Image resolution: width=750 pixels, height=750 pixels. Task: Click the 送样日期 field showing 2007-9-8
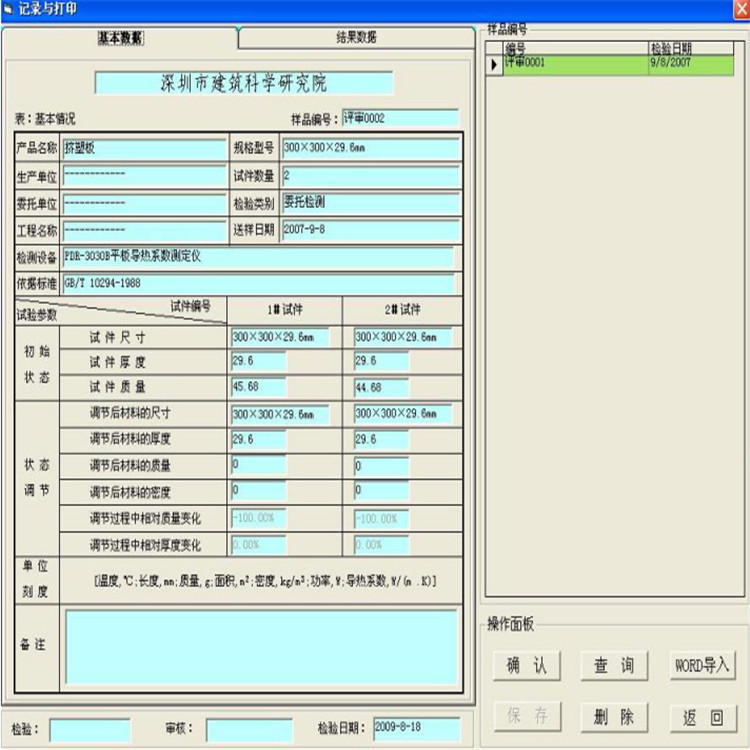tap(369, 229)
